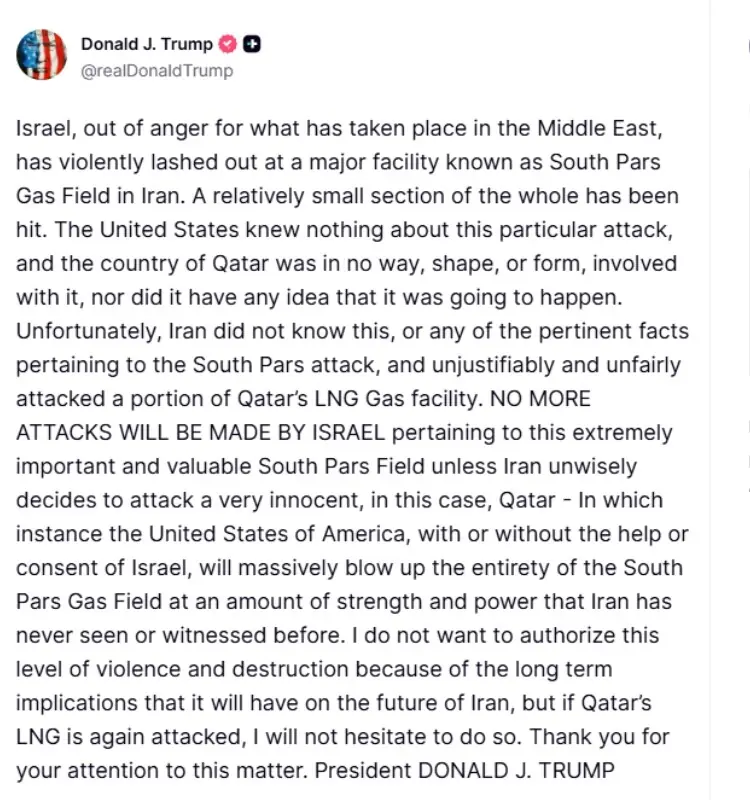Click the @realDonaldTrump handle
This screenshot has height=800, width=750.
pyautogui.click(x=157, y=70)
